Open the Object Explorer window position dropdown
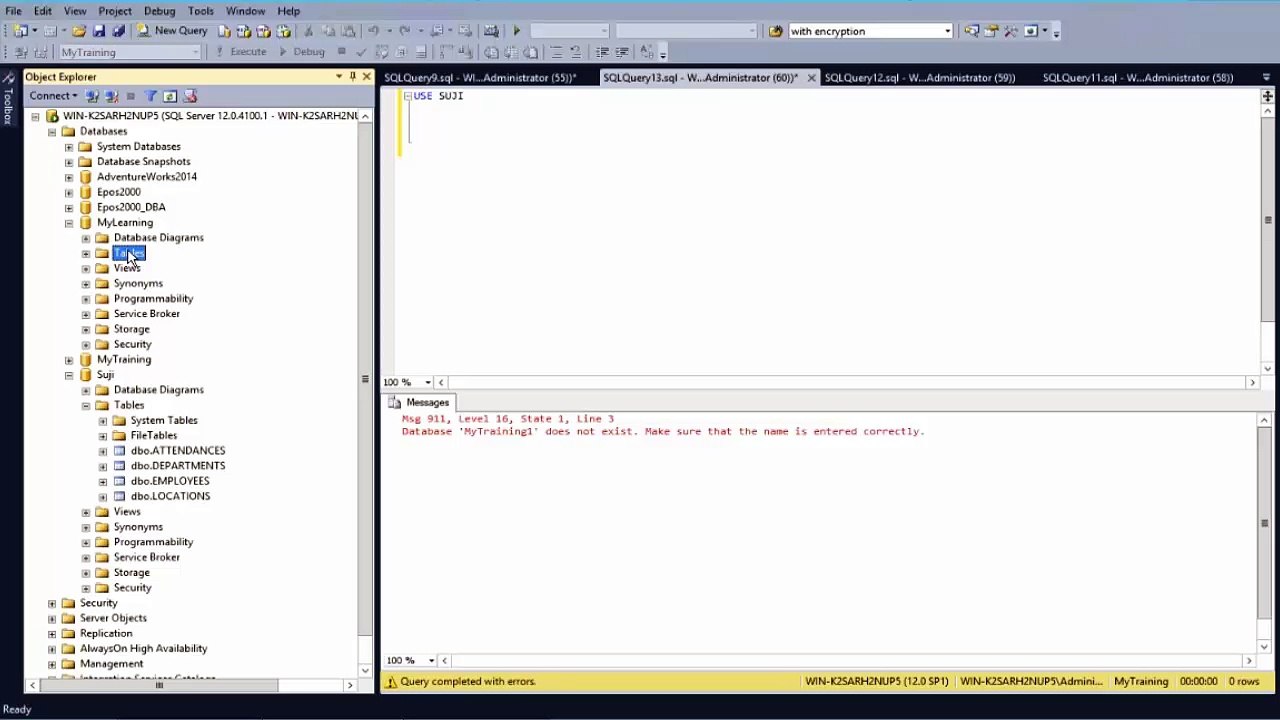Image resolution: width=1280 pixels, height=720 pixels. click(339, 77)
